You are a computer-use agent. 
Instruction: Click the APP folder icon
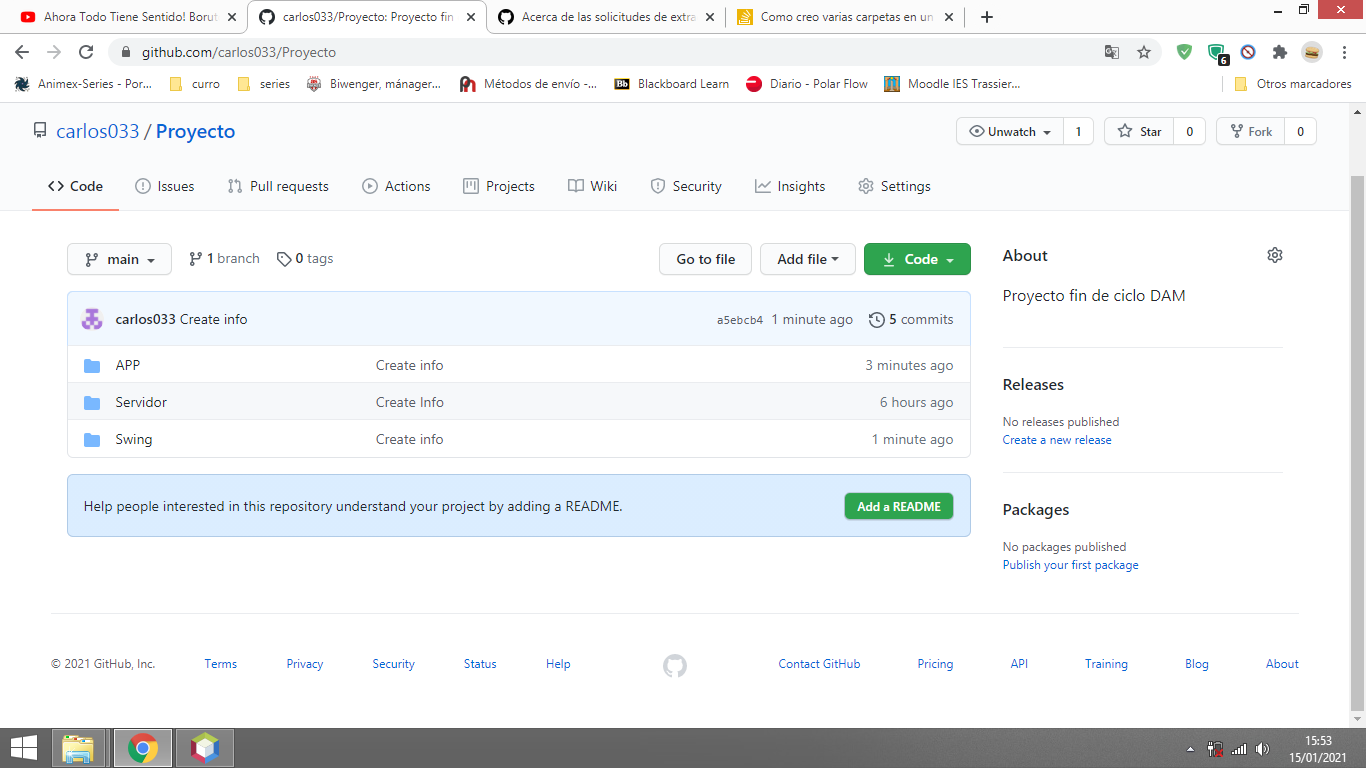click(x=92, y=365)
